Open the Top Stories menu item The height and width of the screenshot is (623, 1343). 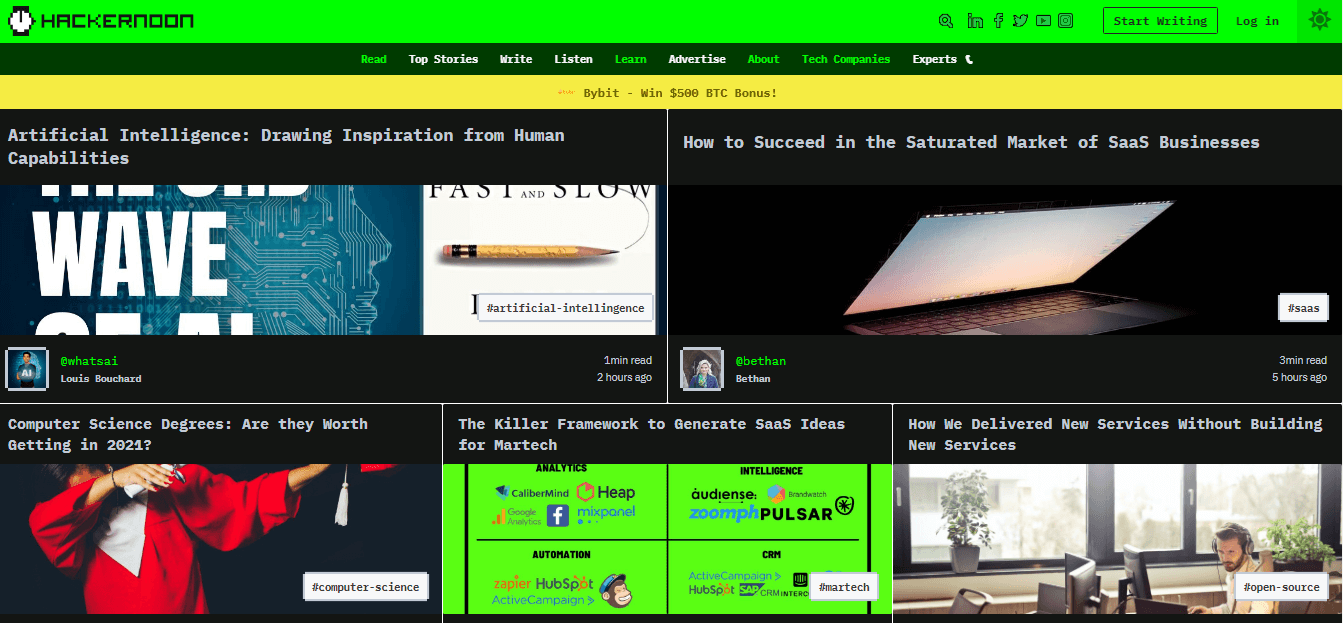pyautogui.click(x=443, y=59)
